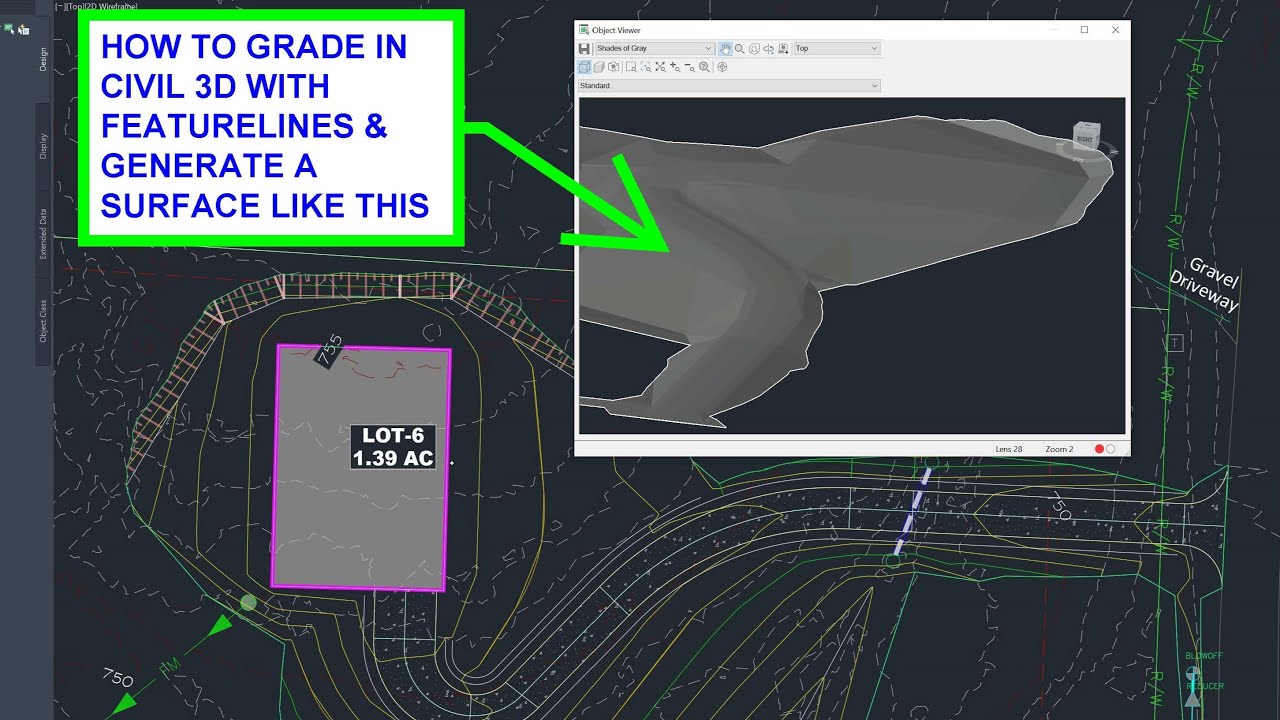1280x720 pixels.
Task: Maximize the Object Viewer window
Action: (x=1084, y=30)
